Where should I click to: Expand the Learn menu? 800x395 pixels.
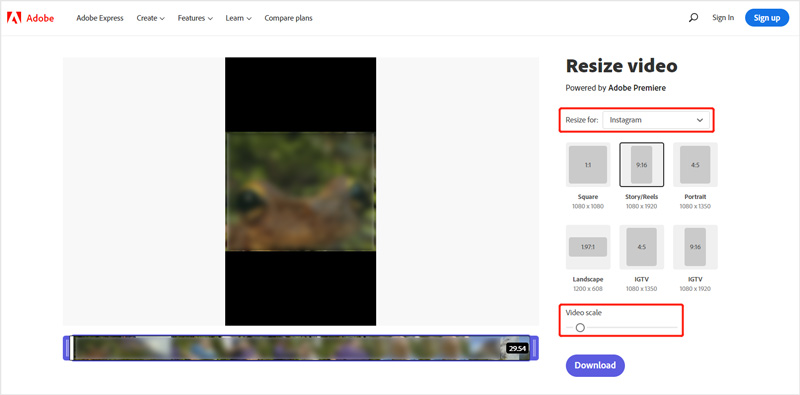pyautogui.click(x=239, y=18)
